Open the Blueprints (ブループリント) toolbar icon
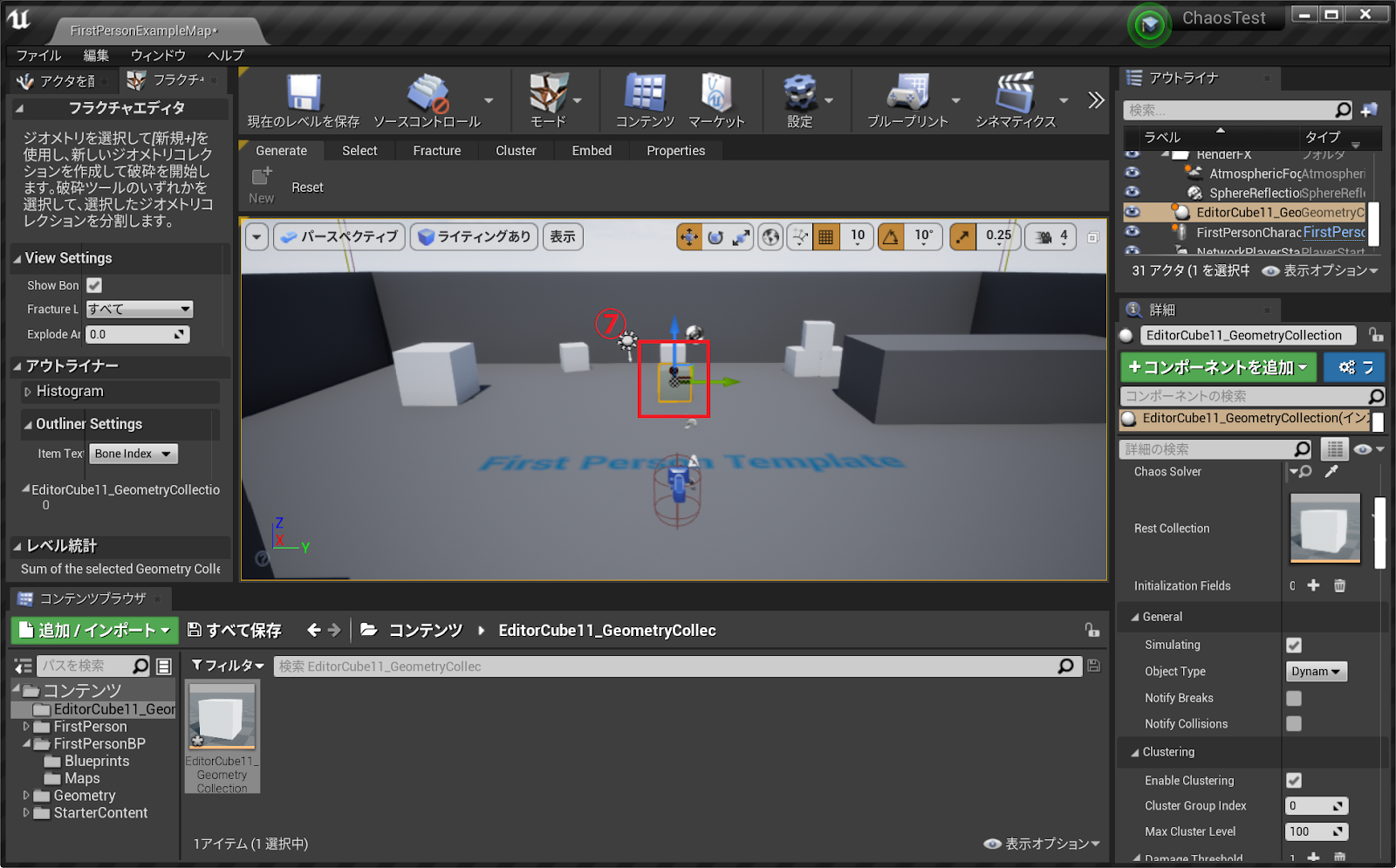This screenshot has height=868, width=1396. coord(907,93)
